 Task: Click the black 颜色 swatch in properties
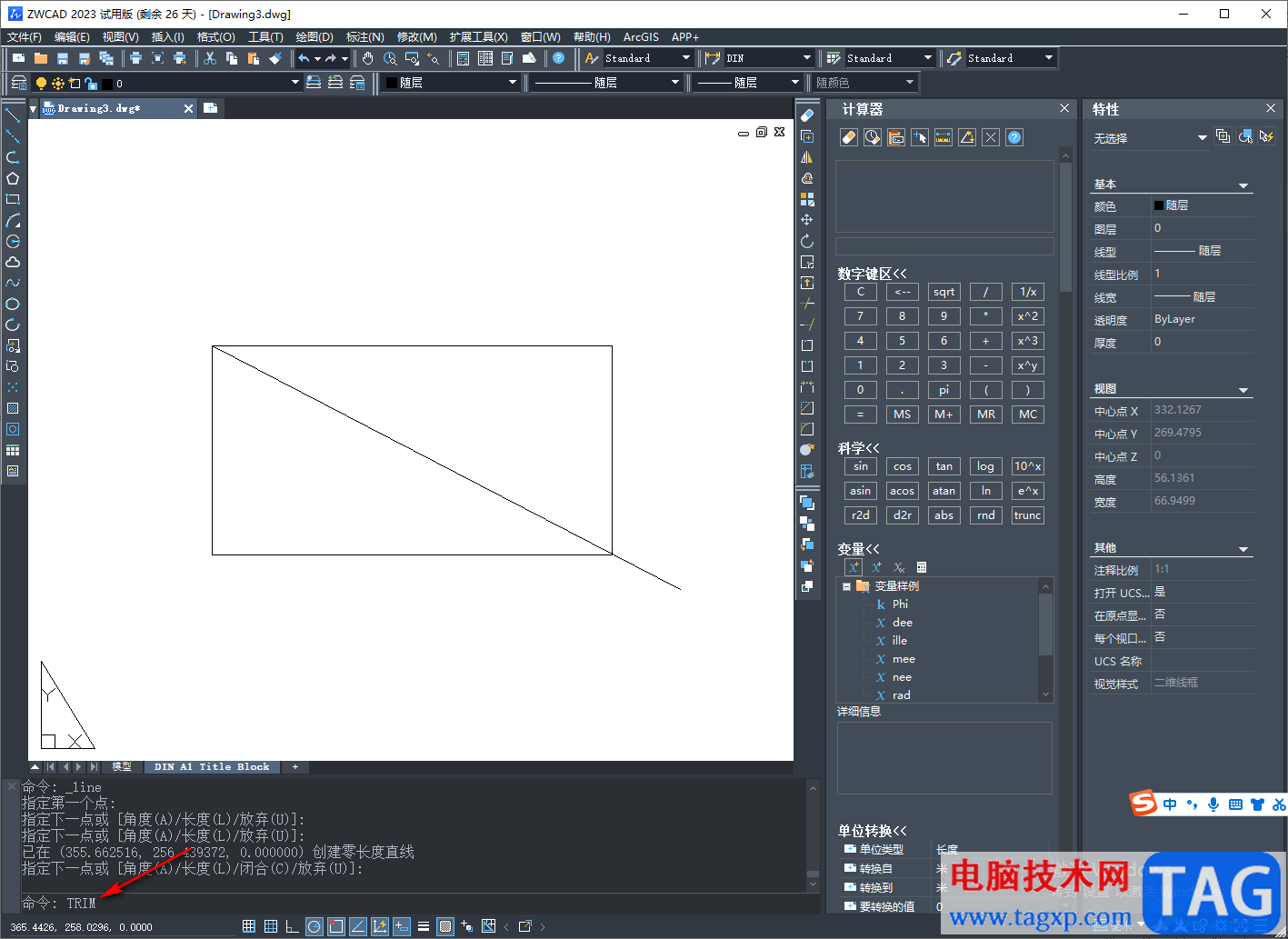coord(1159,205)
